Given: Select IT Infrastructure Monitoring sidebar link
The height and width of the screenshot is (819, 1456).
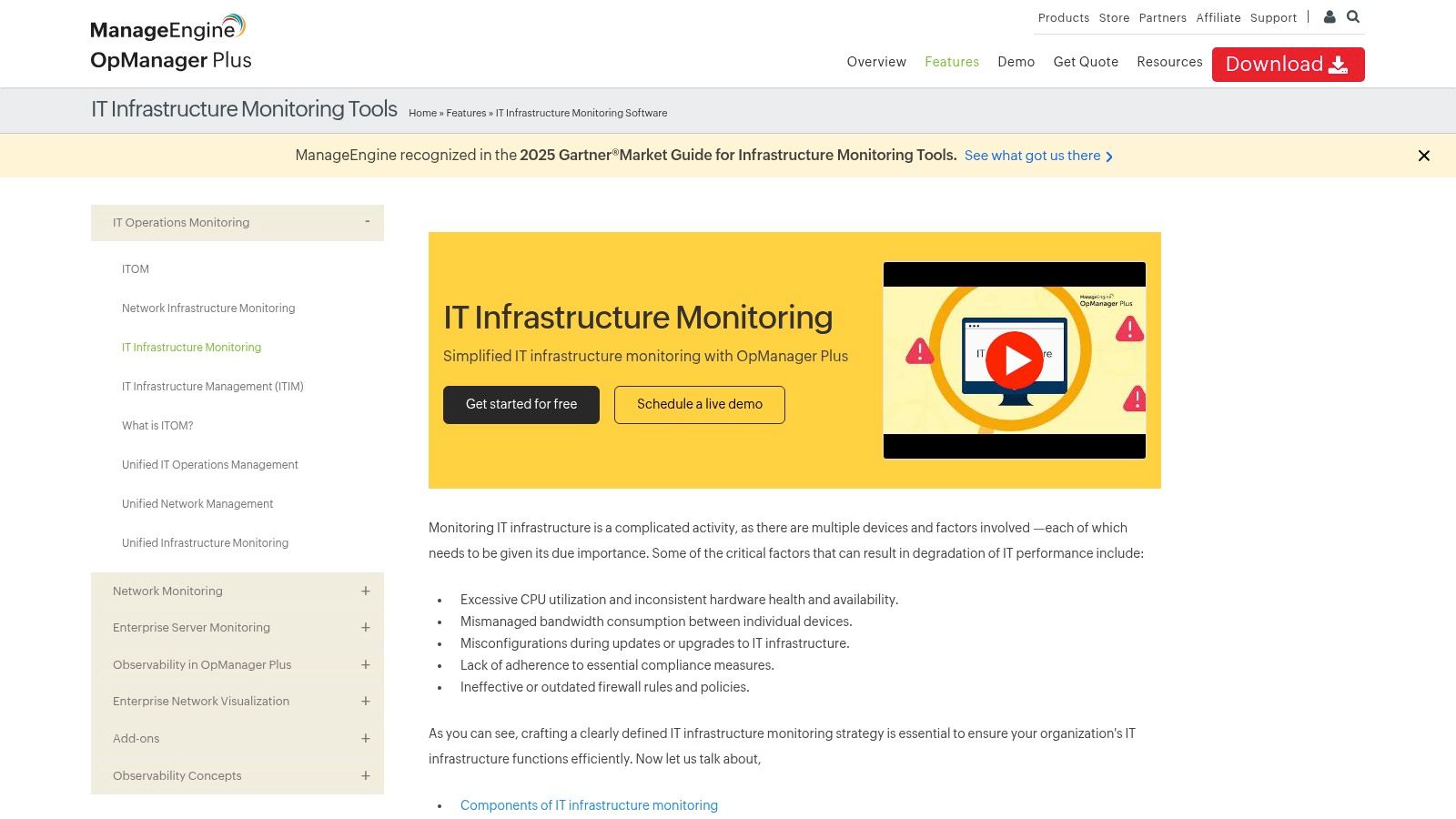Looking at the screenshot, I should pyautogui.click(x=191, y=348).
